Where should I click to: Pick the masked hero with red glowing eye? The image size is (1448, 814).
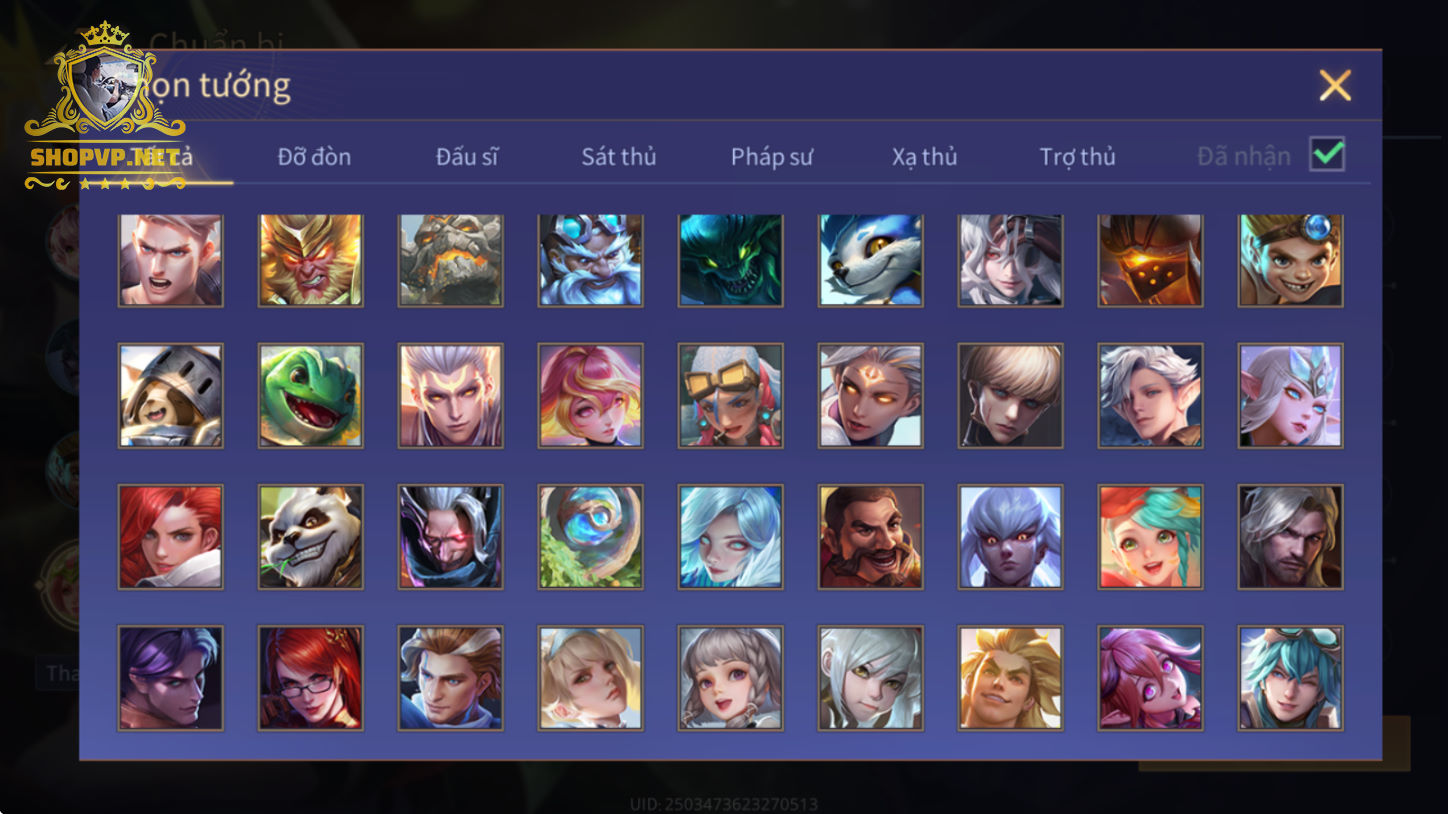pyautogui.click(x=450, y=537)
